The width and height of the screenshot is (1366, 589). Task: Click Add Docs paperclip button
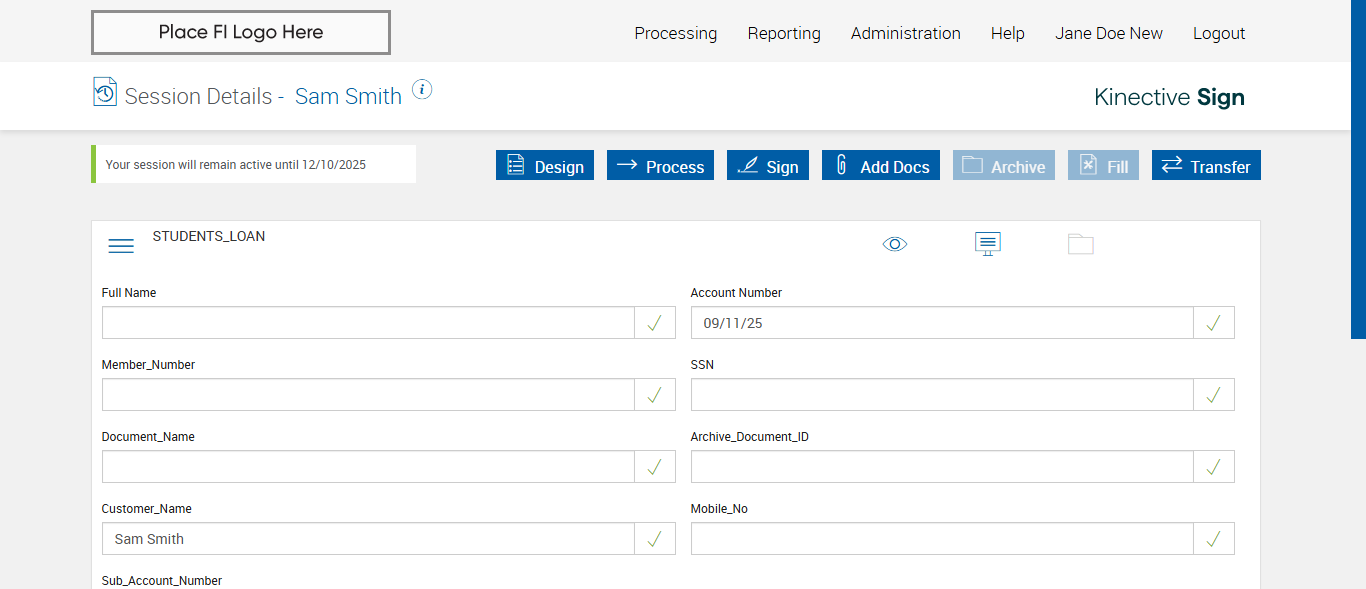pos(881,166)
